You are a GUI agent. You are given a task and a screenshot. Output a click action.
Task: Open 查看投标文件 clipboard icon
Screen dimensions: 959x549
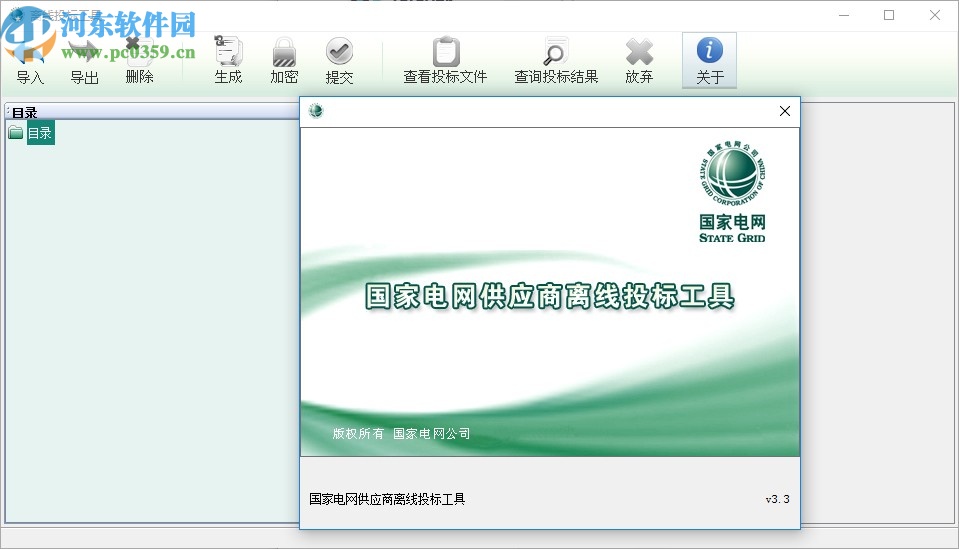[446, 51]
